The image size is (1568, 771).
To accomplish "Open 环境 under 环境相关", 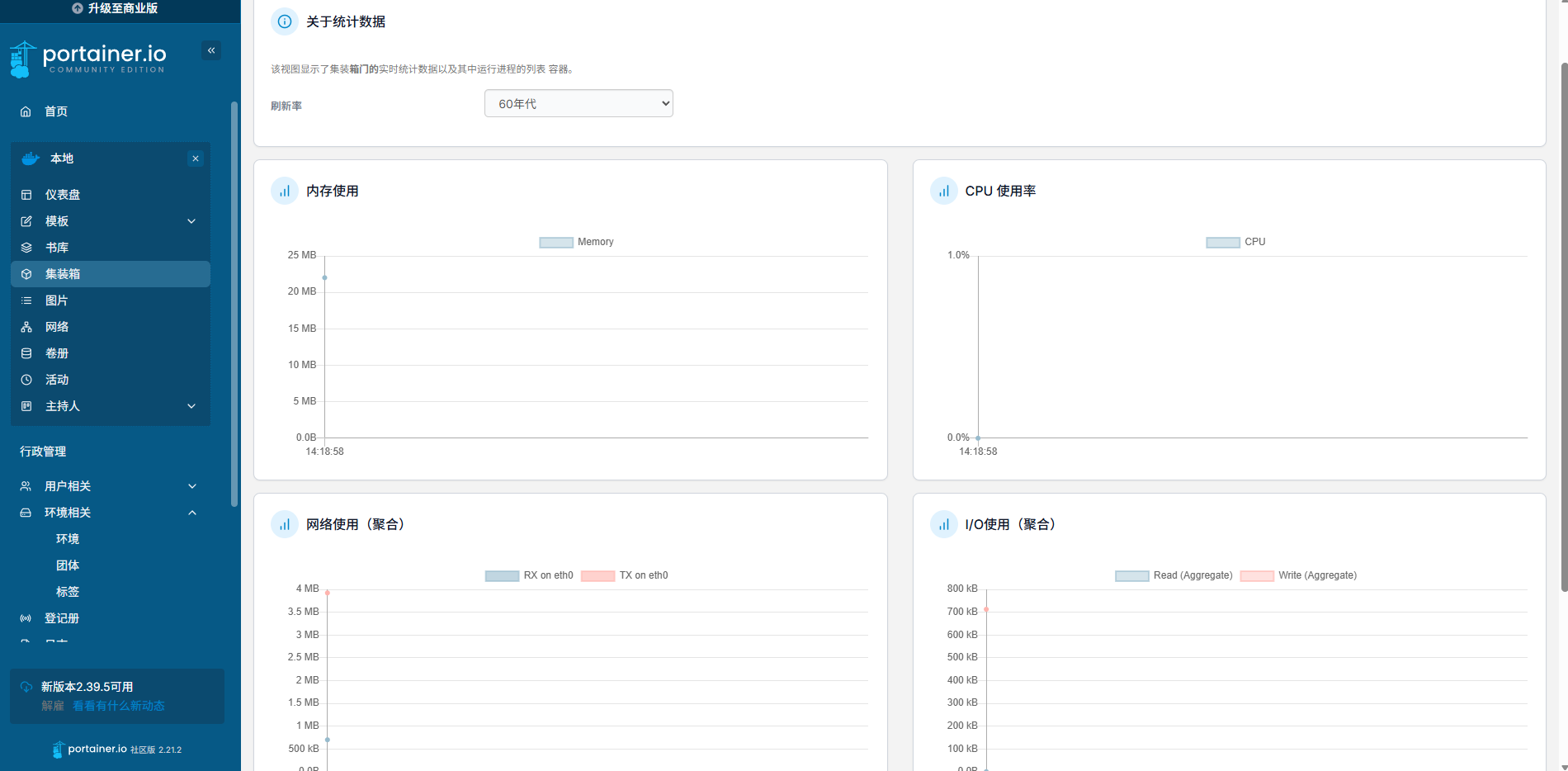I will pos(68,539).
